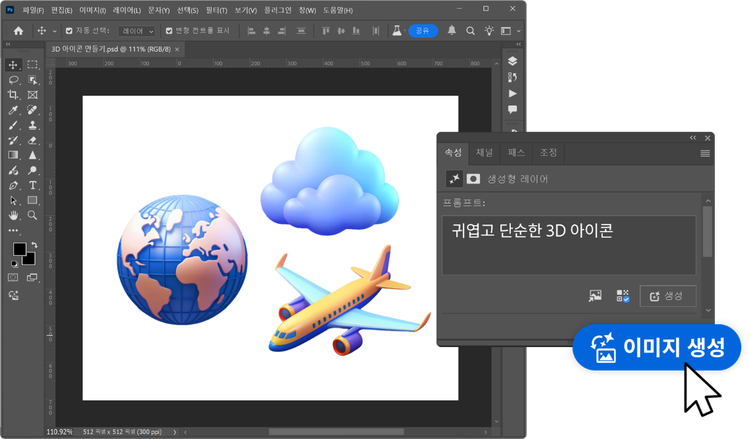The image size is (750, 439).
Task: Toggle the 변형 컨트롤 표시 checkbox
Action: click(169, 31)
